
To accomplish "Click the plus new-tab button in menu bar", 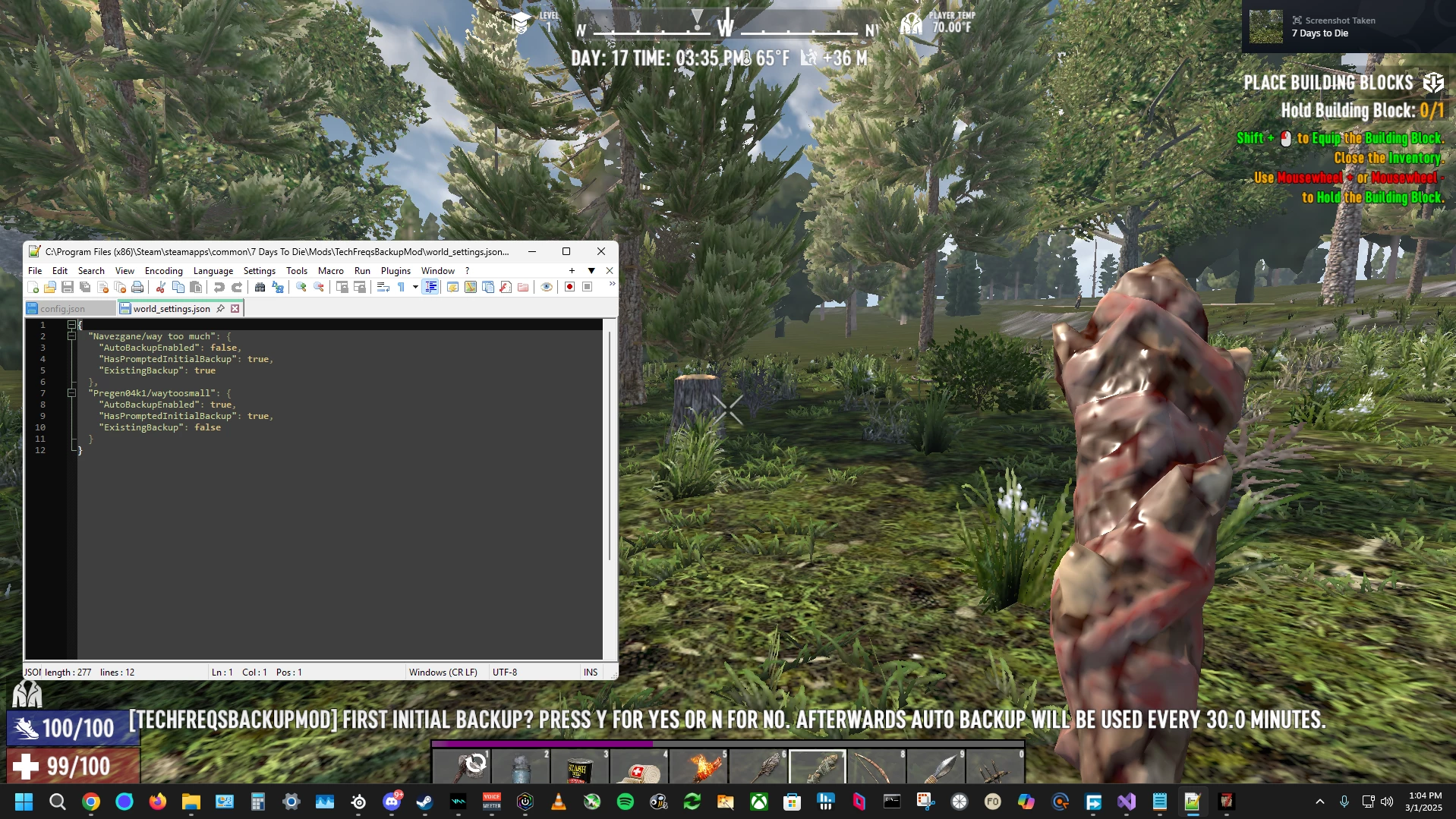I will 572,271.
